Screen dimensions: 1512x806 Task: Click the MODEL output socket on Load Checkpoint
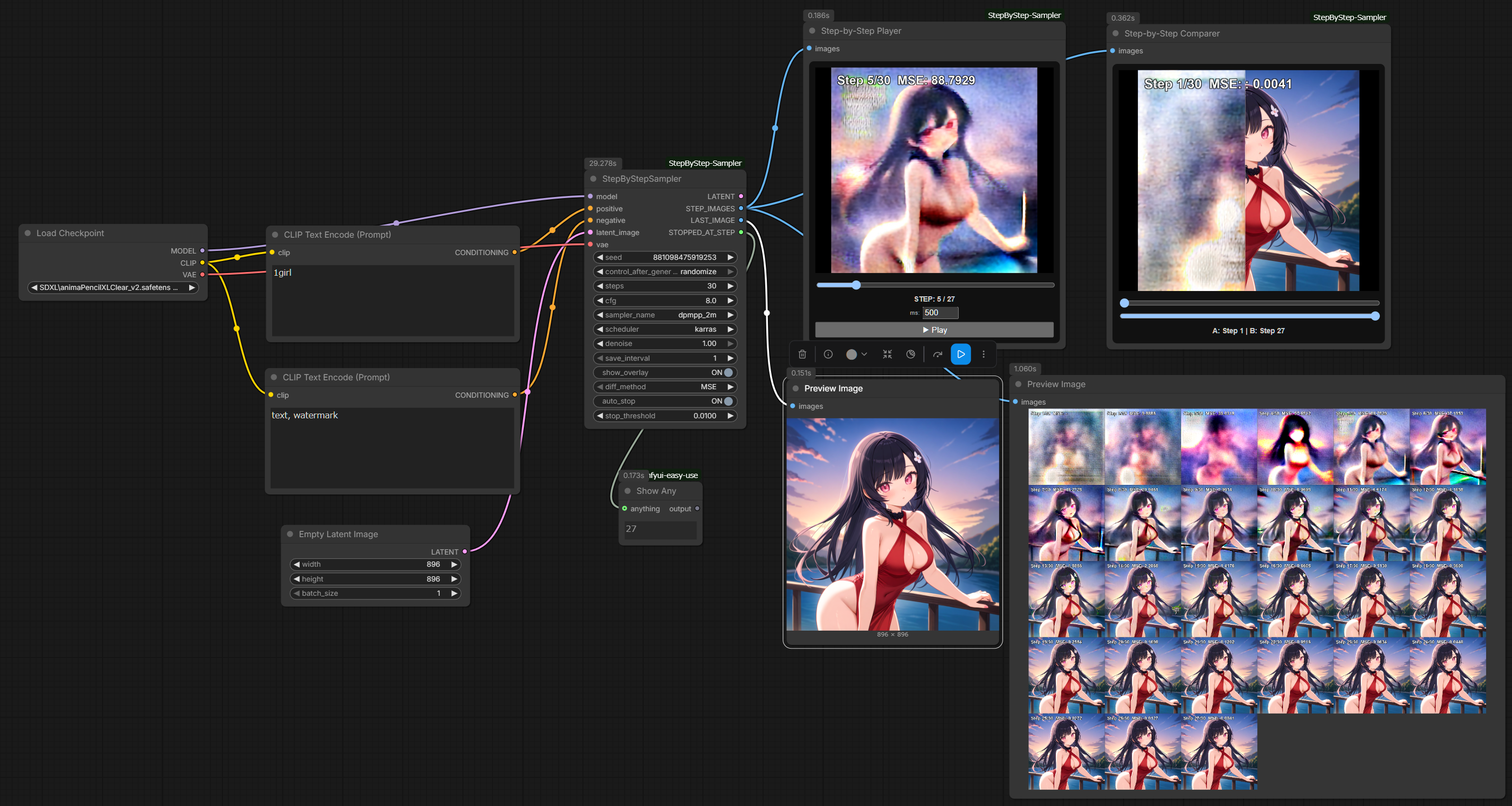pos(202,250)
